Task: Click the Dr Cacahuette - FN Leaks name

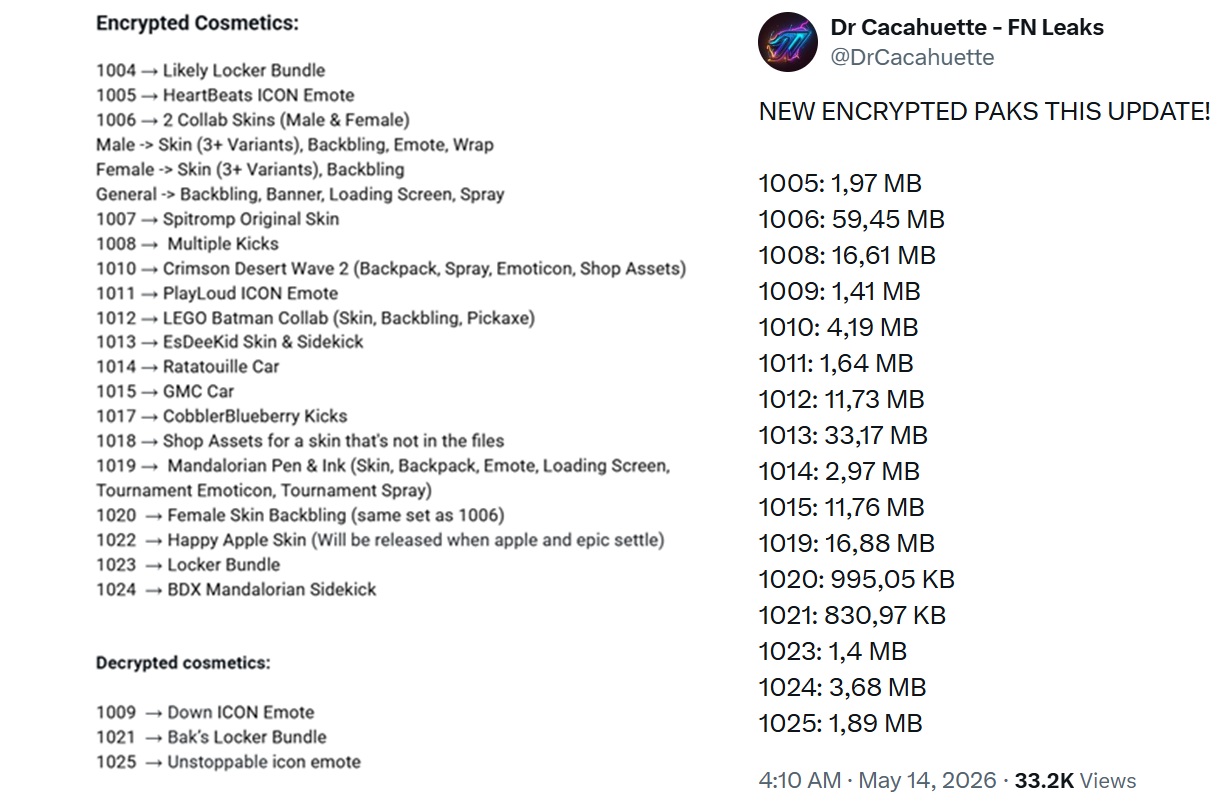Action: pyautogui.click(x=967, y=28)
